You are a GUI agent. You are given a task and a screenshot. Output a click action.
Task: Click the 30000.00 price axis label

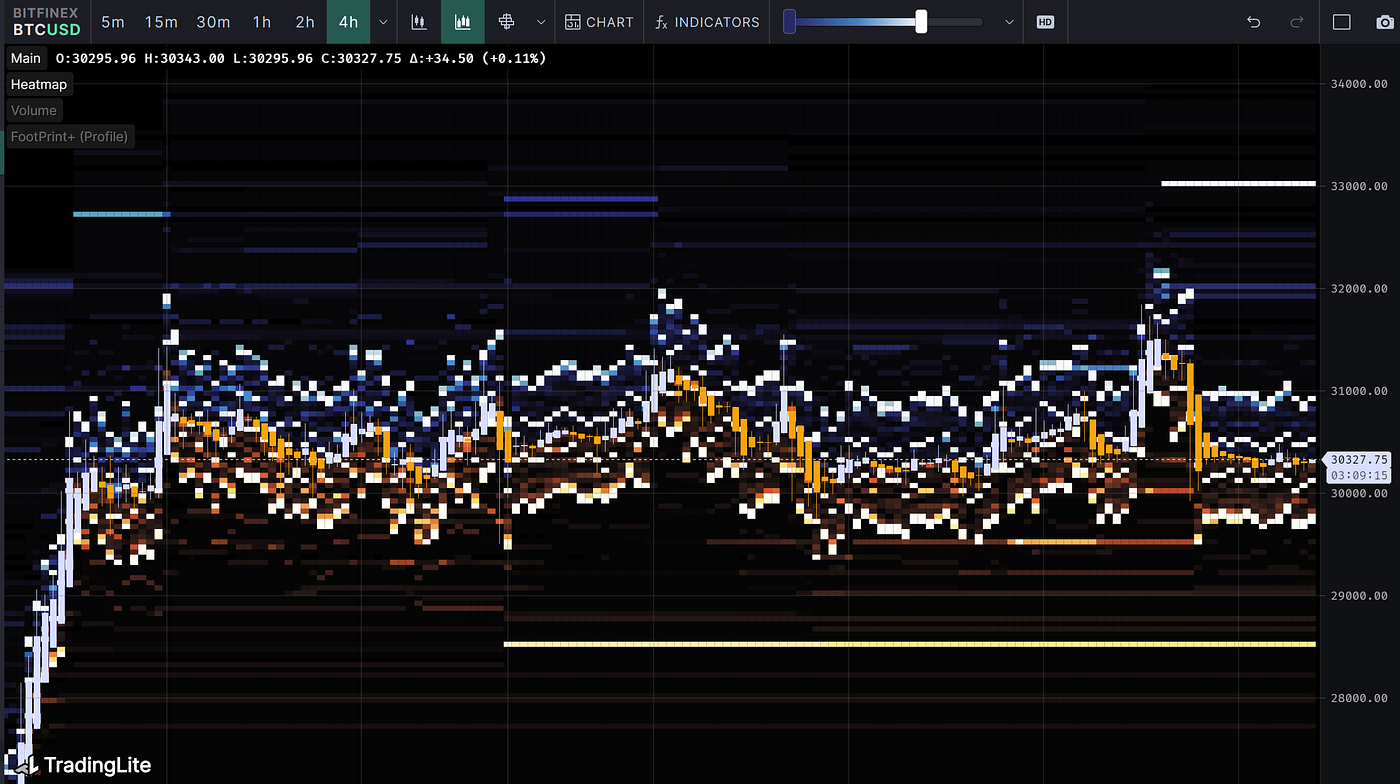(x=1358, y=493)
